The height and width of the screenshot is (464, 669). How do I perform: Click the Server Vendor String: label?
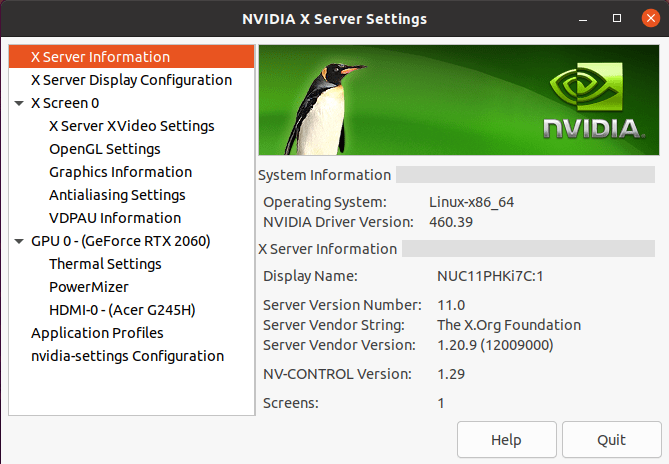pos(334,325)
